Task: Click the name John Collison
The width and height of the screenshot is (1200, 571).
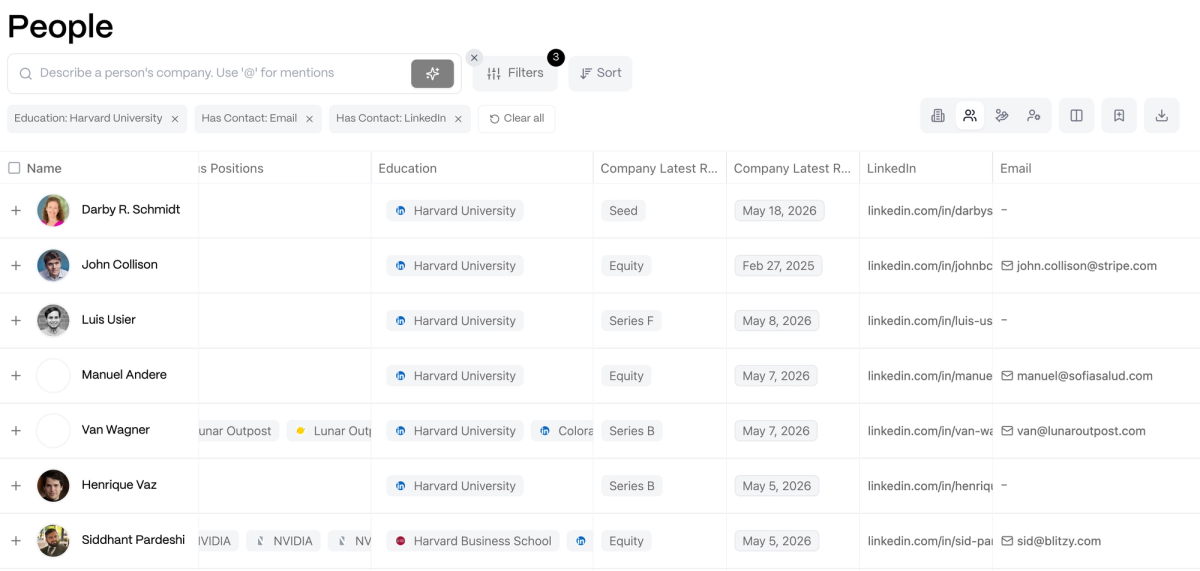Action: point(120,264)
